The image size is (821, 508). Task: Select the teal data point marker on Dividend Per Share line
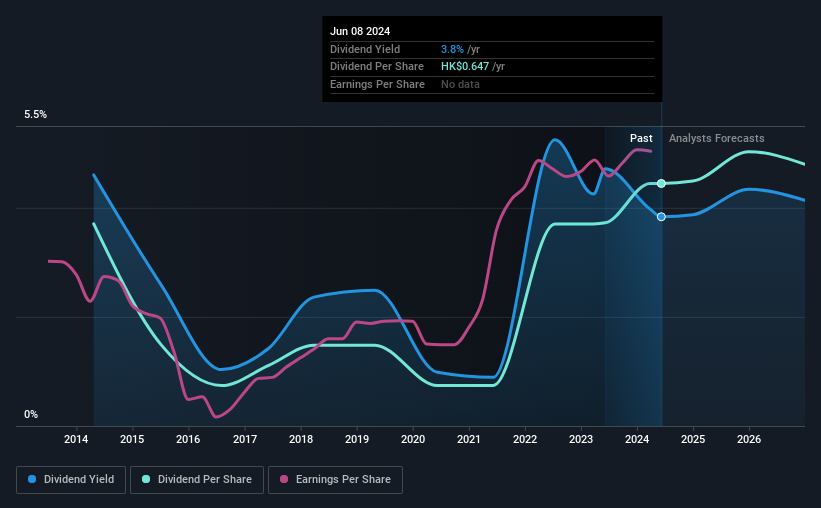(661, 183)
